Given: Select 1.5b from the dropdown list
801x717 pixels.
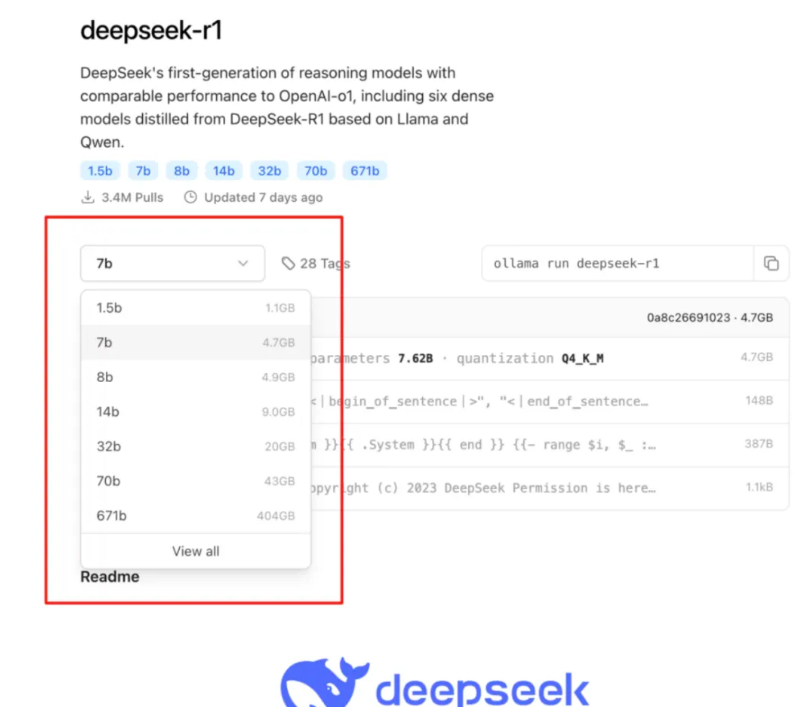Looking at the screenshot, I should 196,308.
